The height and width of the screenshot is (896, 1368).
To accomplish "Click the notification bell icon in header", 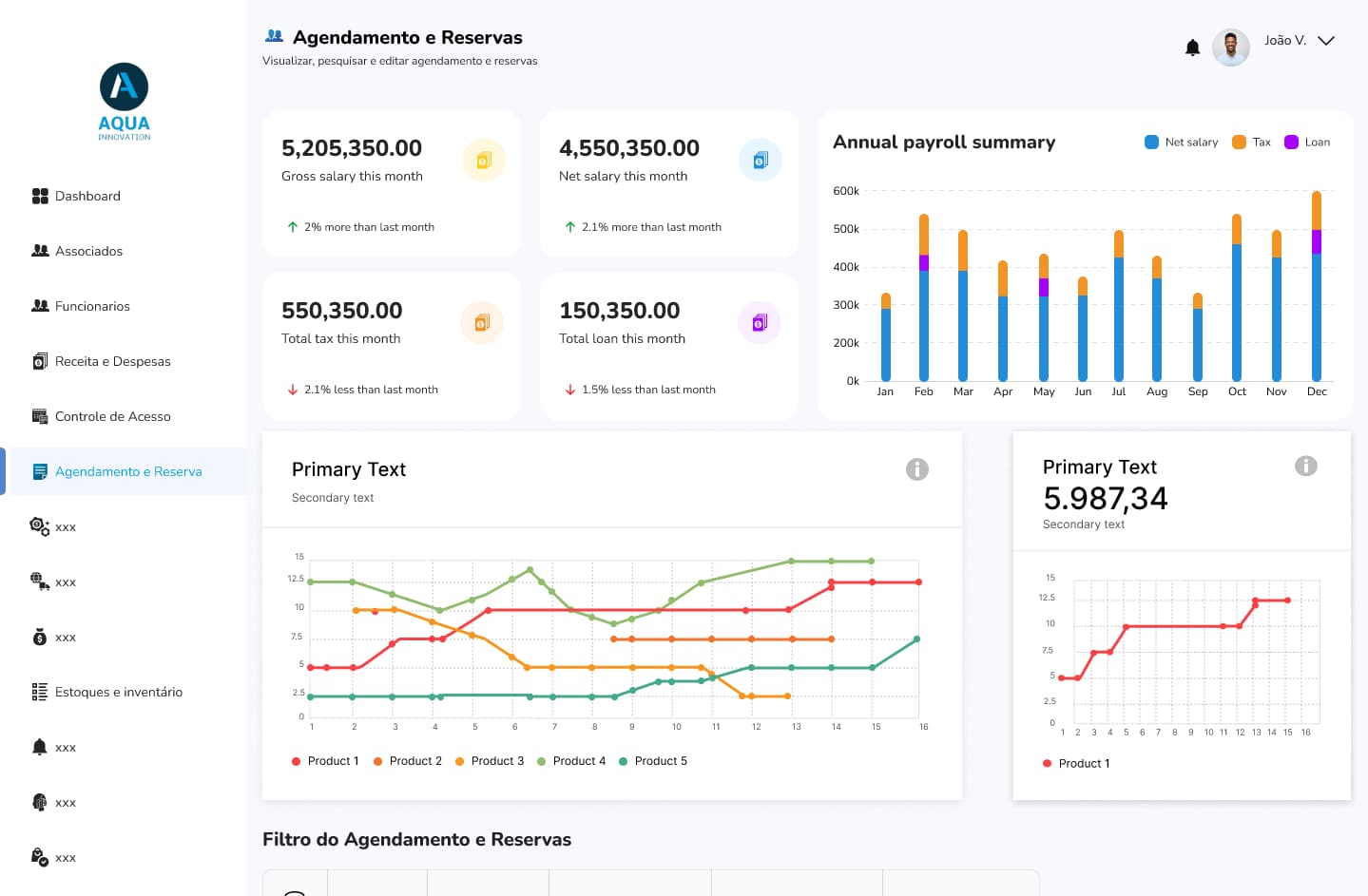I will coord(1192,48).
